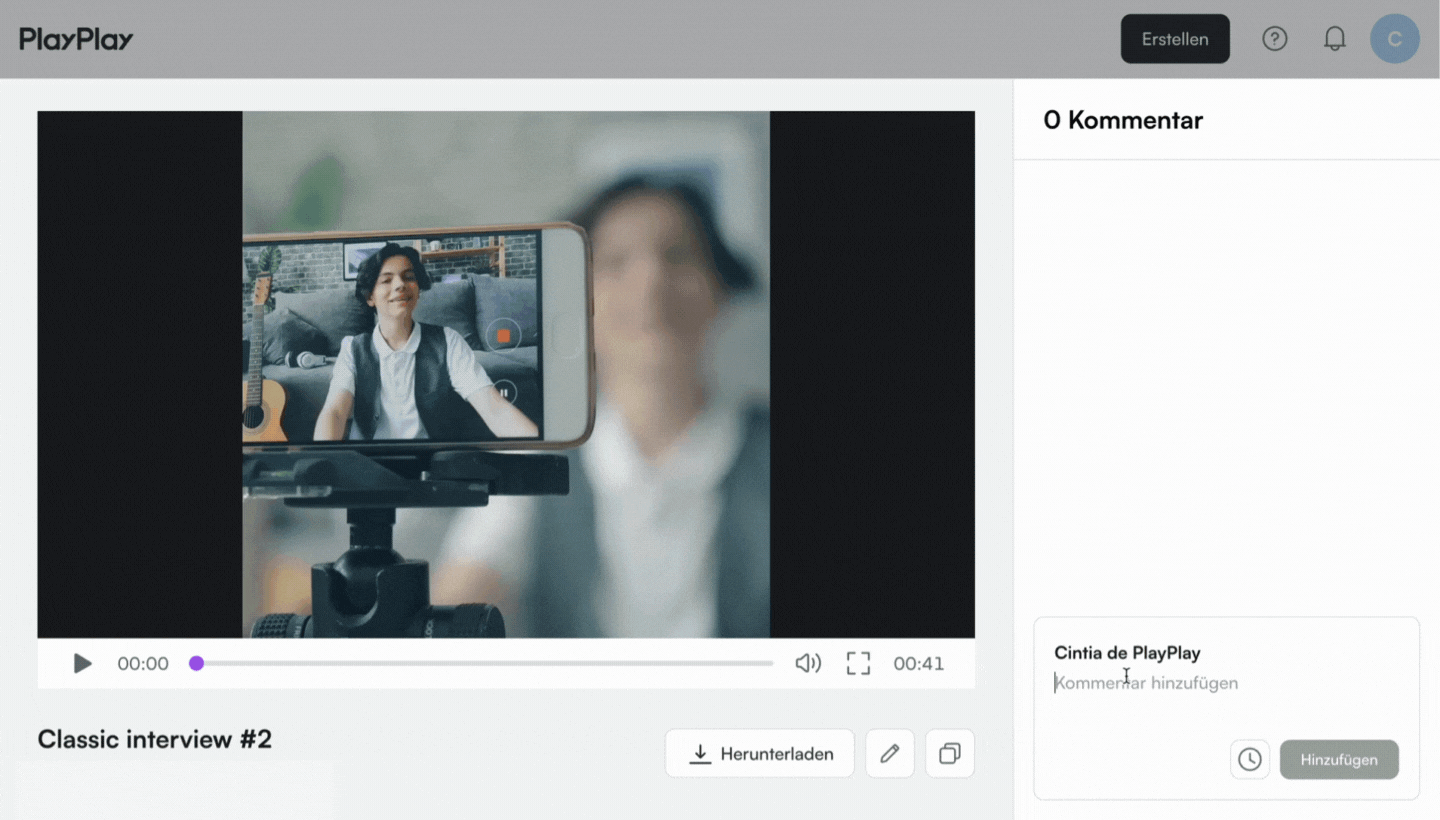Click the Classic interview #2 title
Screen dimensions: 1440x820
pyautogui.click(x=155, y=739)
